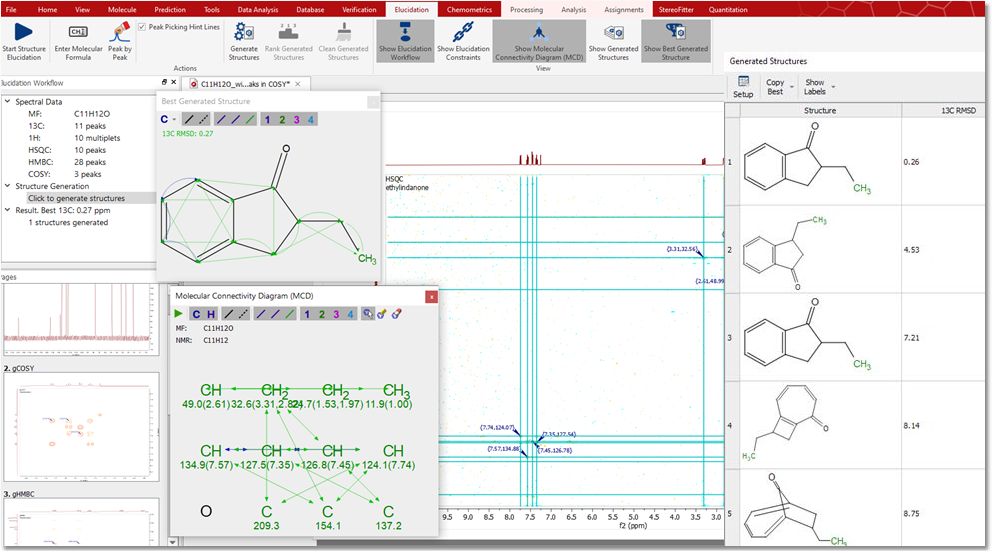992x553 pixels.
Task: Toggle Show Generated Structures panel
Action: click(x=613, y=42)
